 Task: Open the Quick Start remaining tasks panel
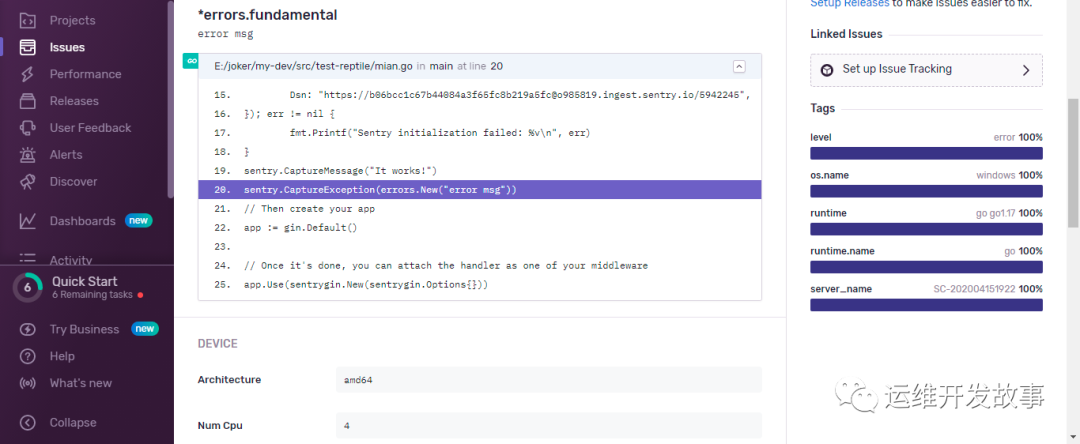pos(84,287)
